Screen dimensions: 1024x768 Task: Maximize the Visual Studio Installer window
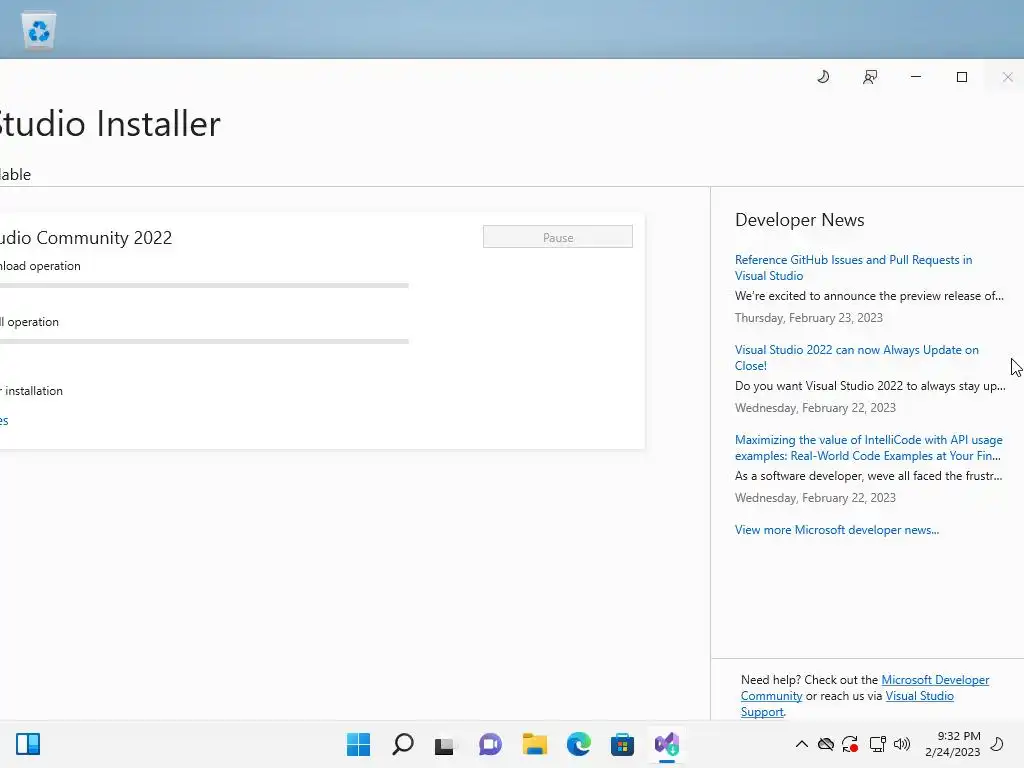962,77
